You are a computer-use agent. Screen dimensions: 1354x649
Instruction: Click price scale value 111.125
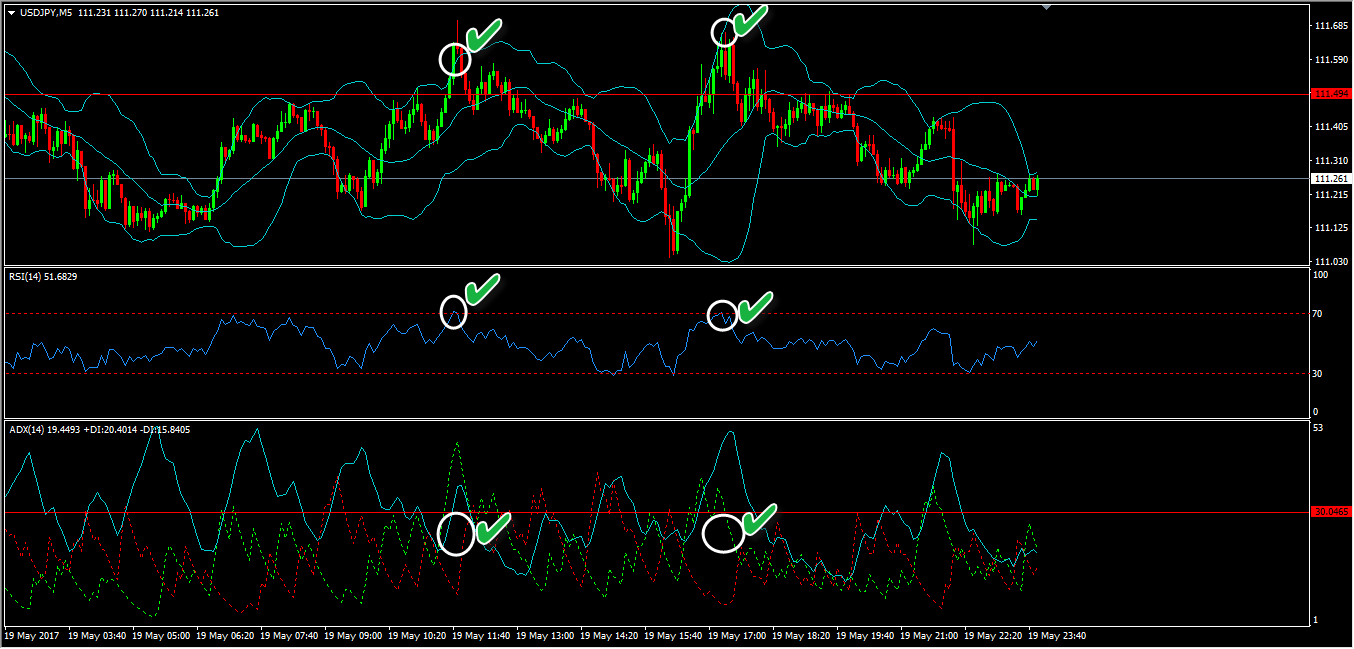point(1331,228)
